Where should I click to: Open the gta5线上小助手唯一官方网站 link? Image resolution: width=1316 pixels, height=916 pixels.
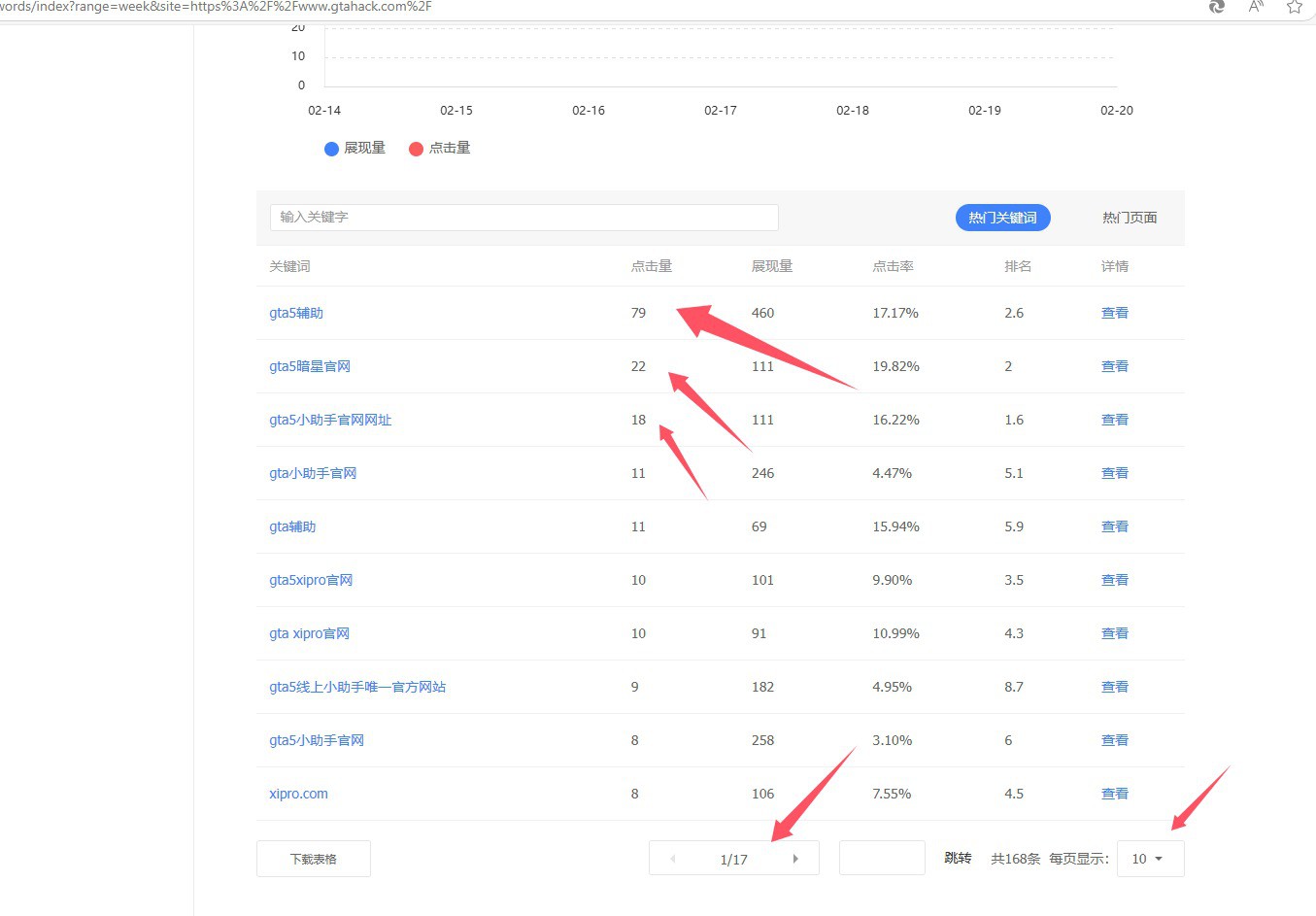[x=357, y=687]
